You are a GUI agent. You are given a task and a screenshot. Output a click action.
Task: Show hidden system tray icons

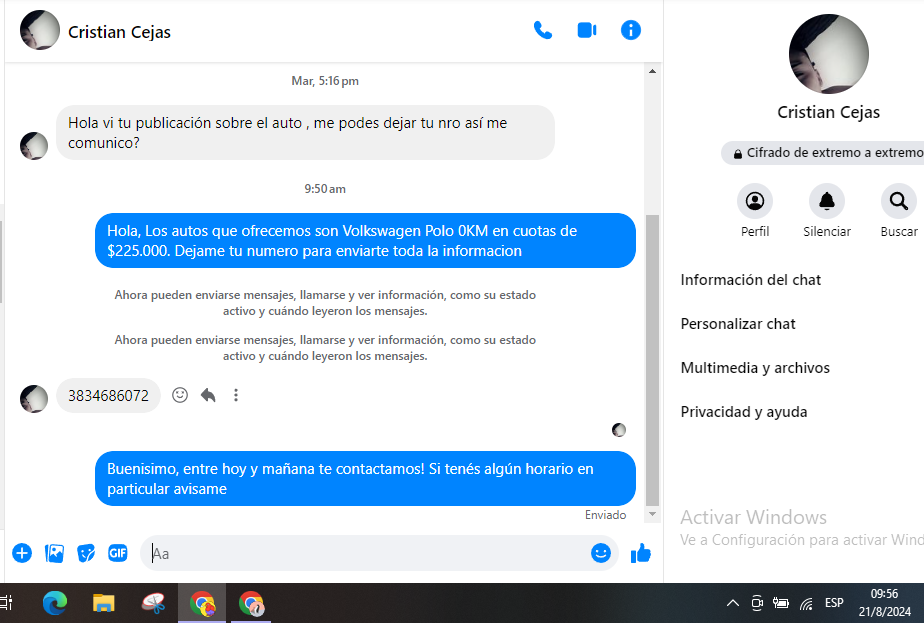coord(732,603)
